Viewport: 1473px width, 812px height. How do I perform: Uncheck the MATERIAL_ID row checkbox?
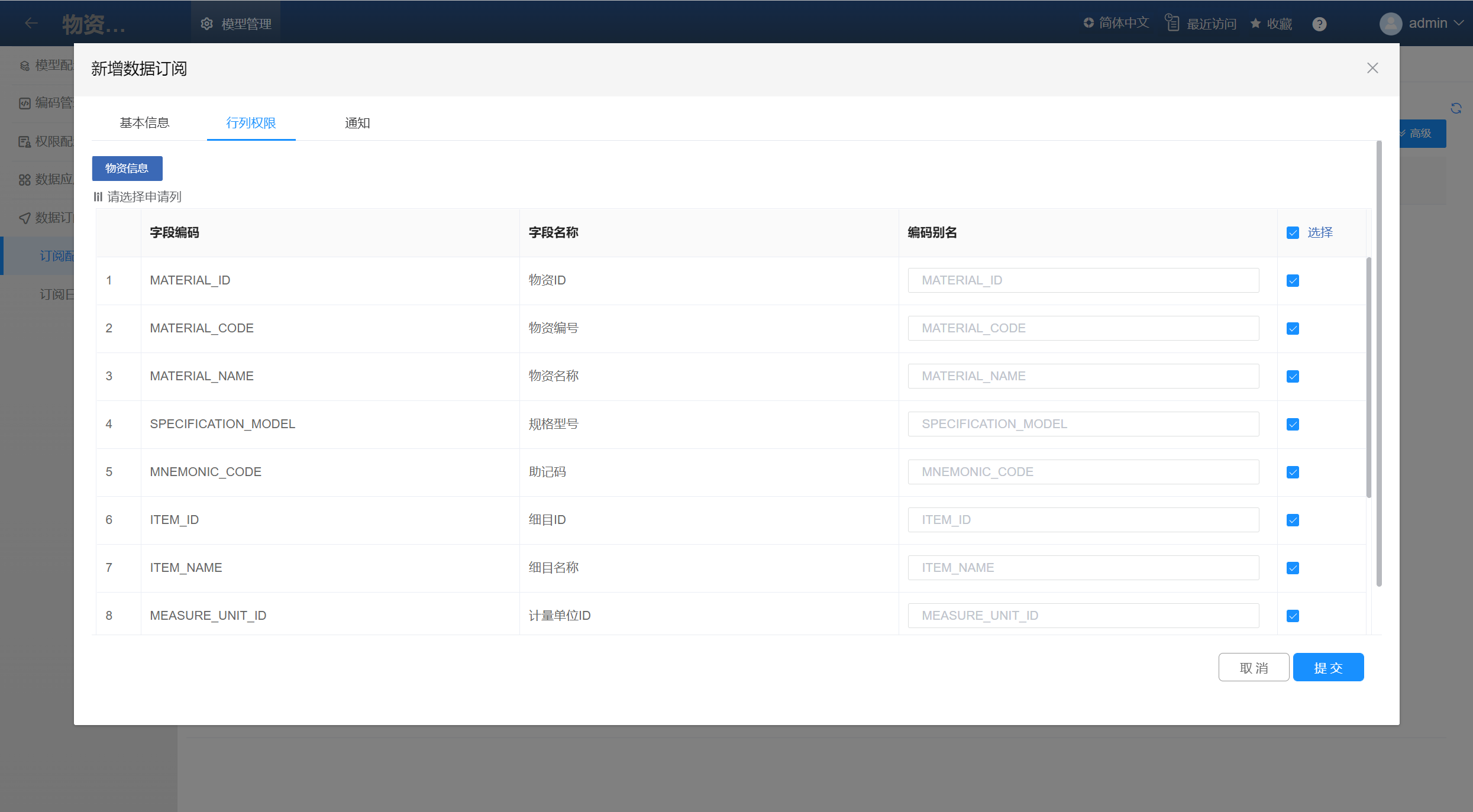pos(1293,281)
